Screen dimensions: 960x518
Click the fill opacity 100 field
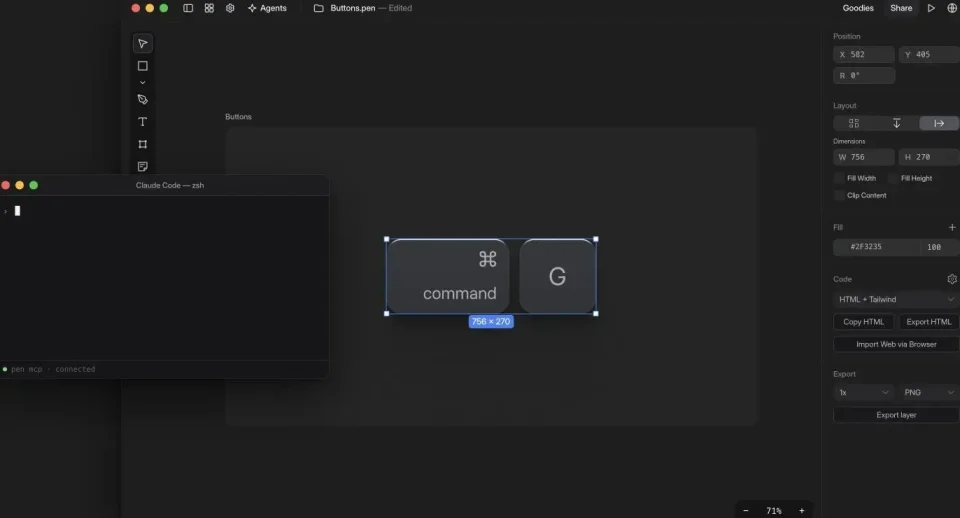coord(939,247)
